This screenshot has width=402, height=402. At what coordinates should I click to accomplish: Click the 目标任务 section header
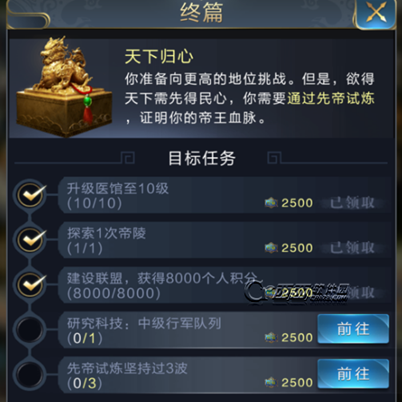point(202,158)
